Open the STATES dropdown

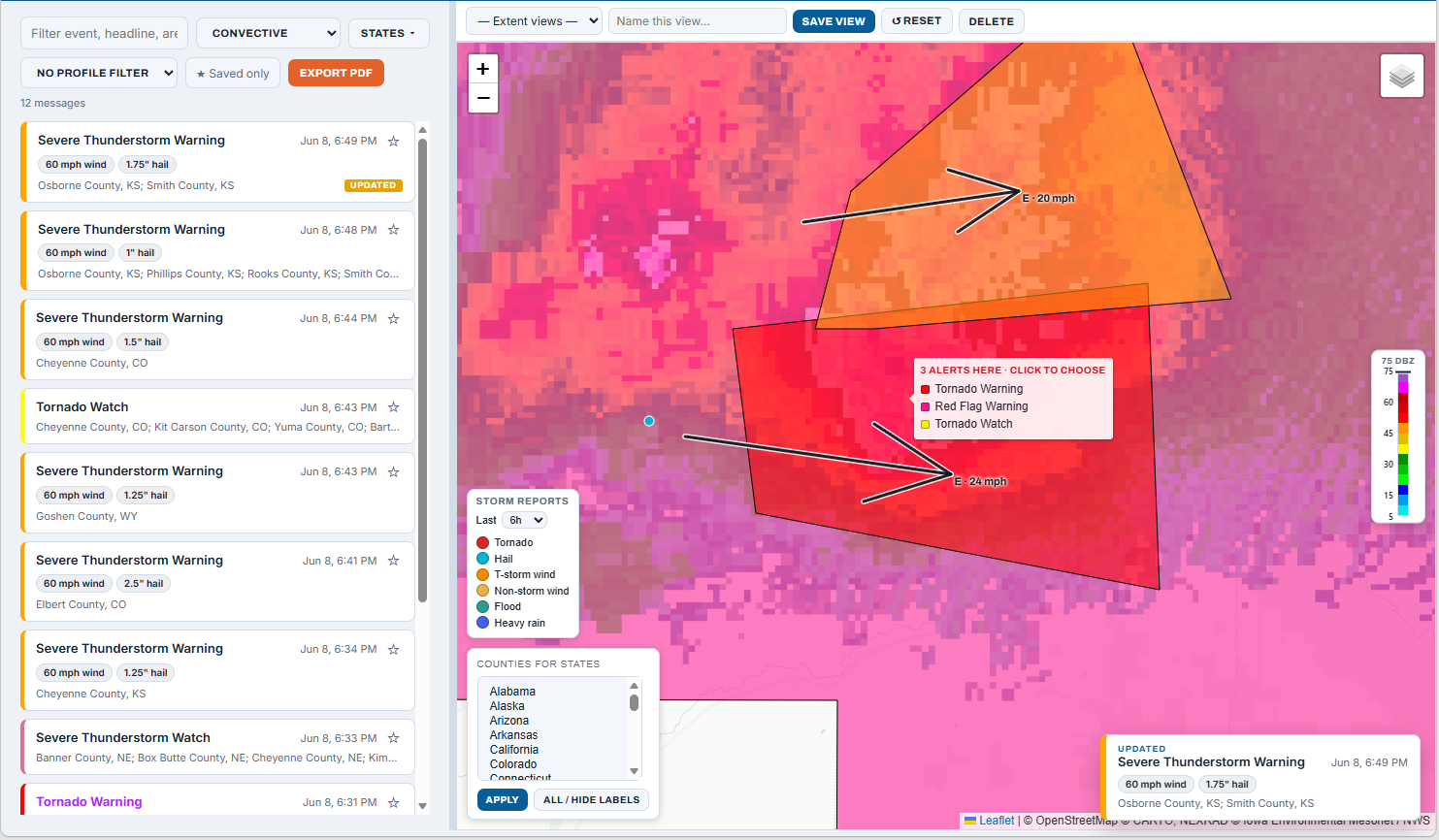click(x=388, y=33)
